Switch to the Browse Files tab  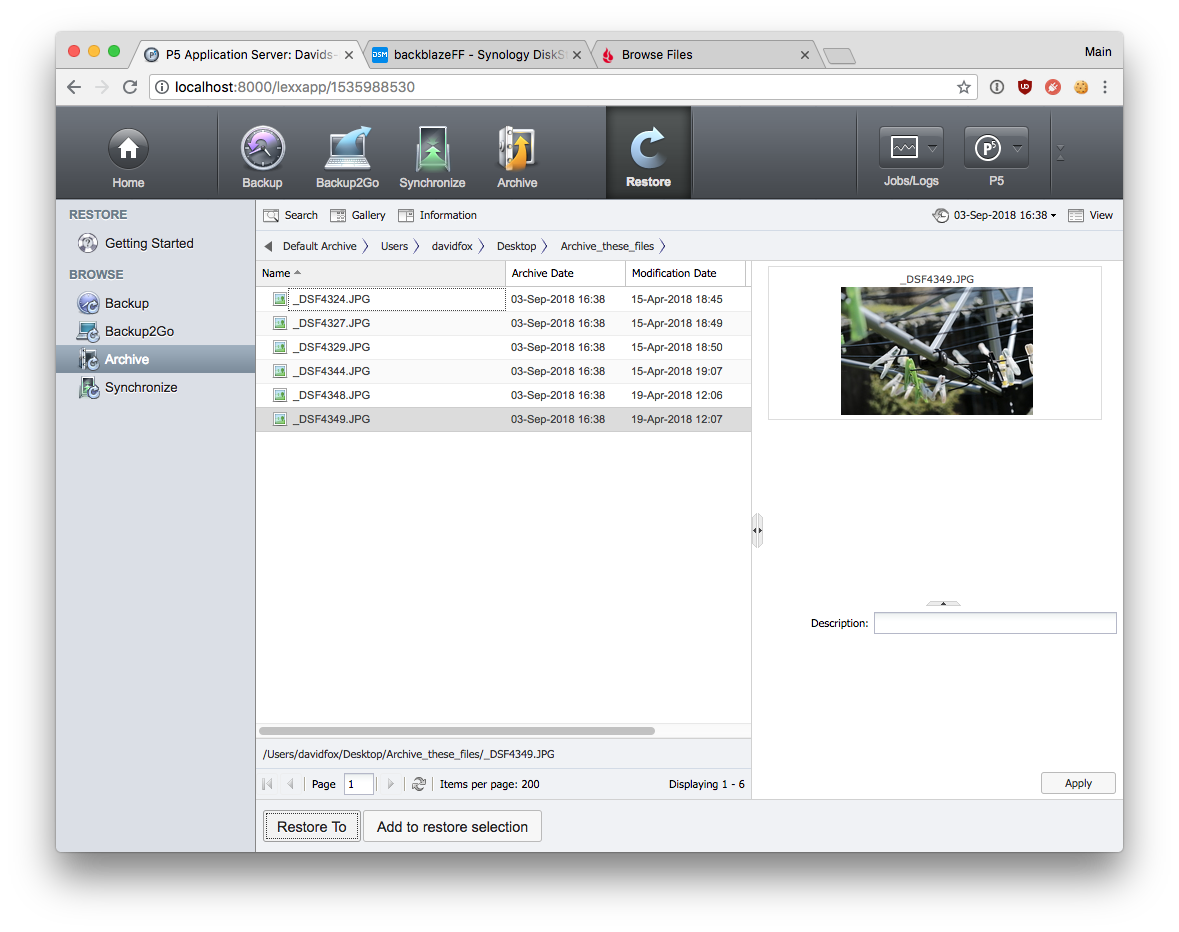point(703,55)
